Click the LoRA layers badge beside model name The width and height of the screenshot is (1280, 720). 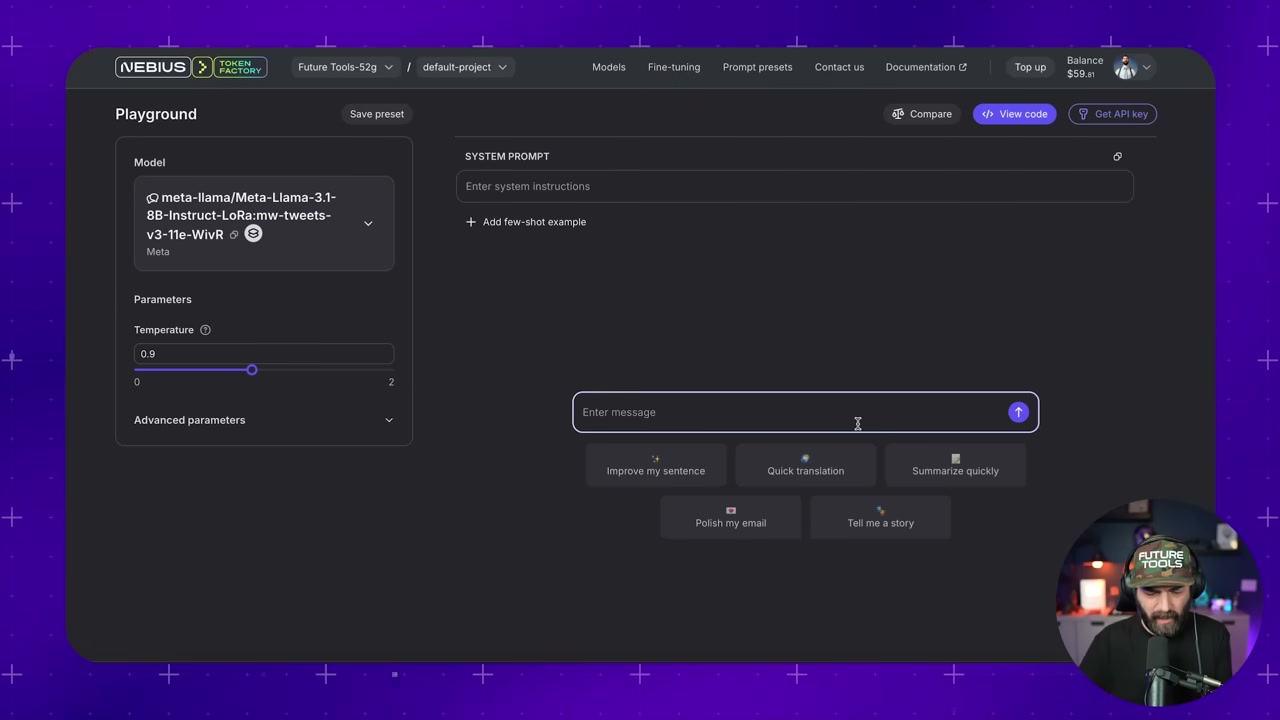click(x=253, y=234)
